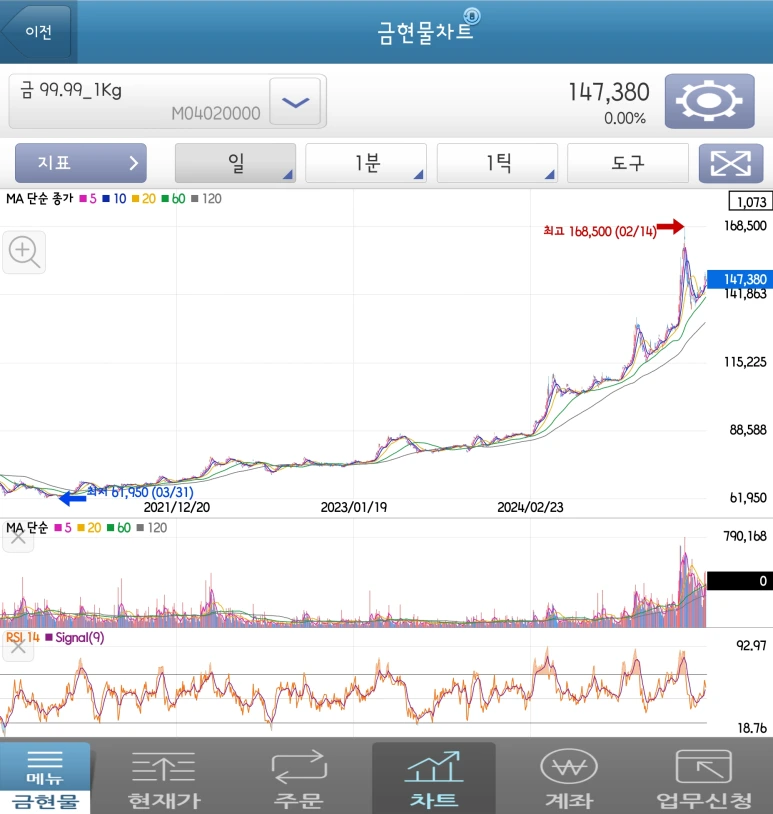773x814 pixels.
Task: Click the 2023/01/19 date axis label
Action: point(354,507)
